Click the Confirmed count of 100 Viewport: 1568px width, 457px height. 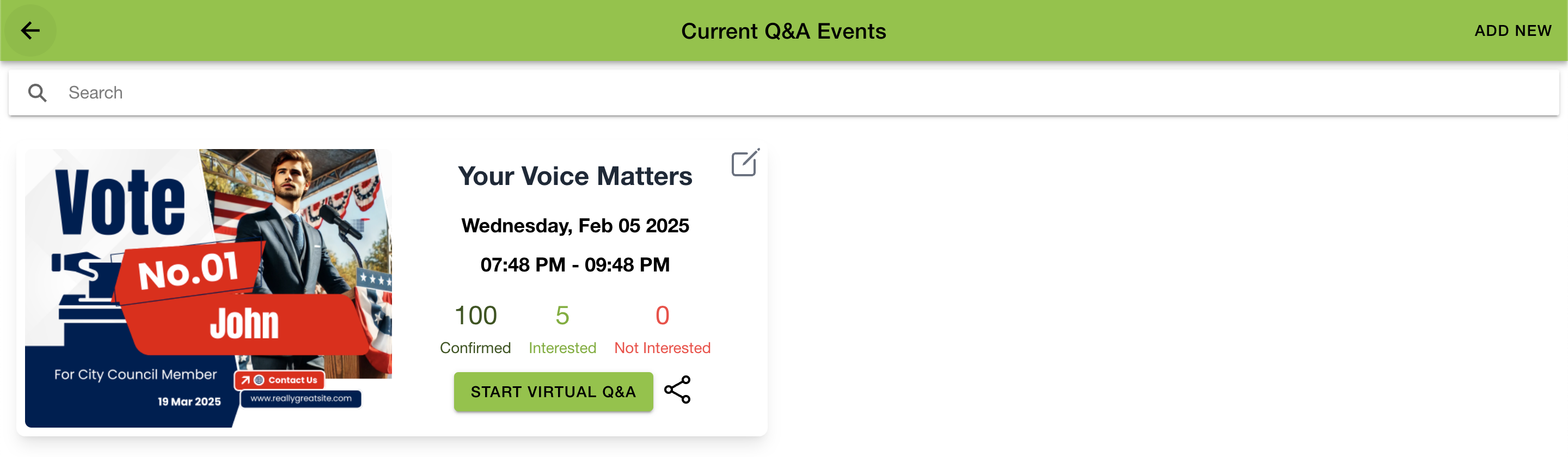click(475, 316)
